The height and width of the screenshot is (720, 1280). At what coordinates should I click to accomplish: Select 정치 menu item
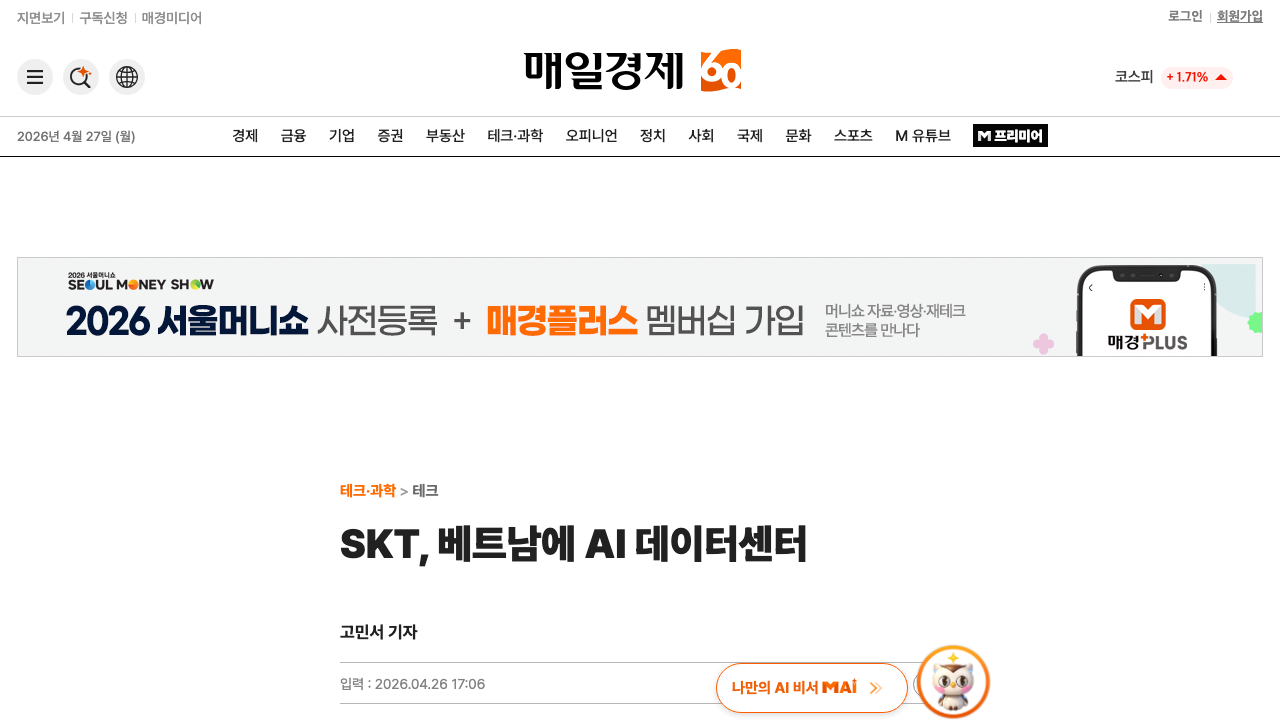click(653, 136)
